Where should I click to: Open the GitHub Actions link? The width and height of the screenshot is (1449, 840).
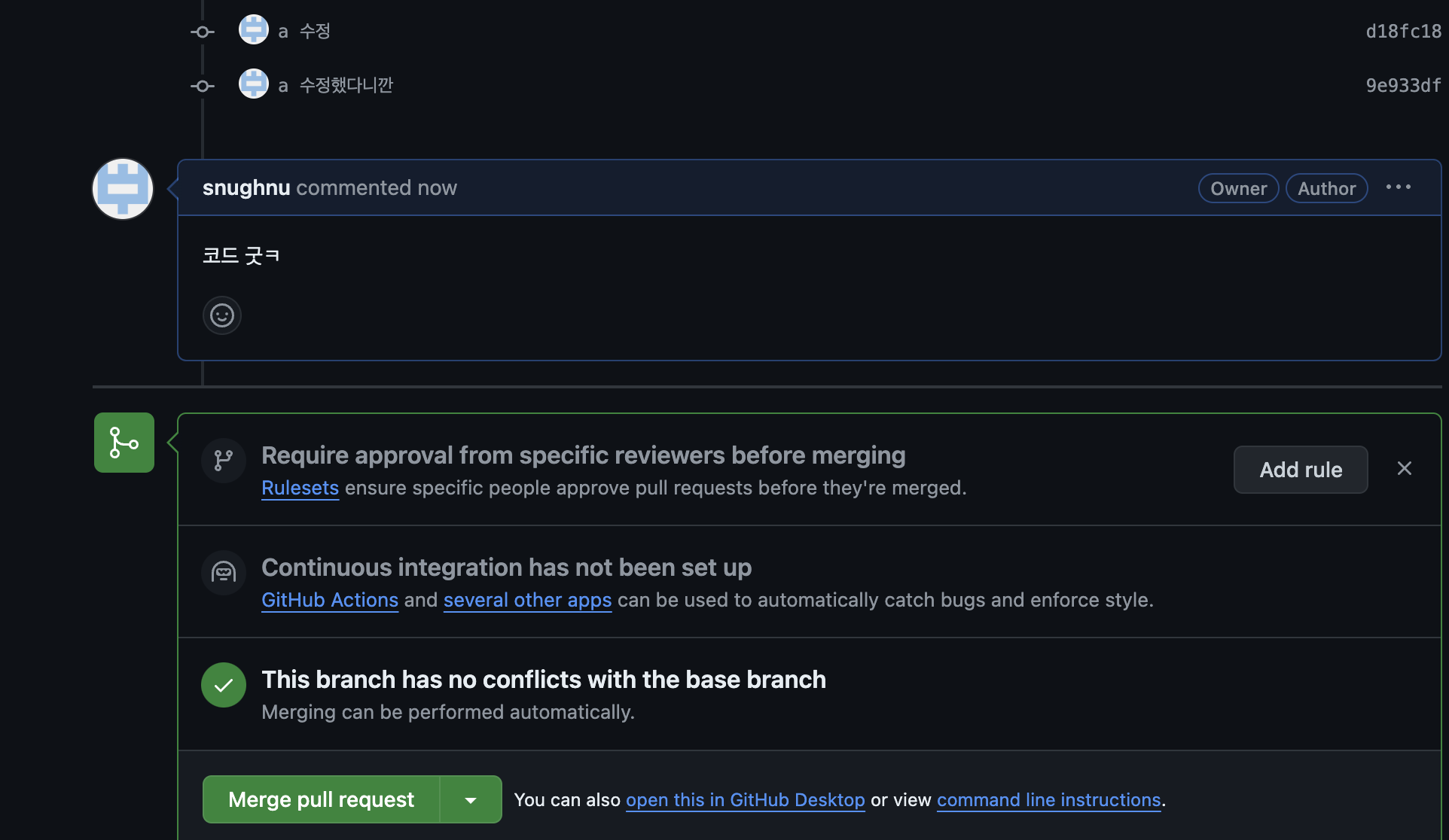pos(329,600)
